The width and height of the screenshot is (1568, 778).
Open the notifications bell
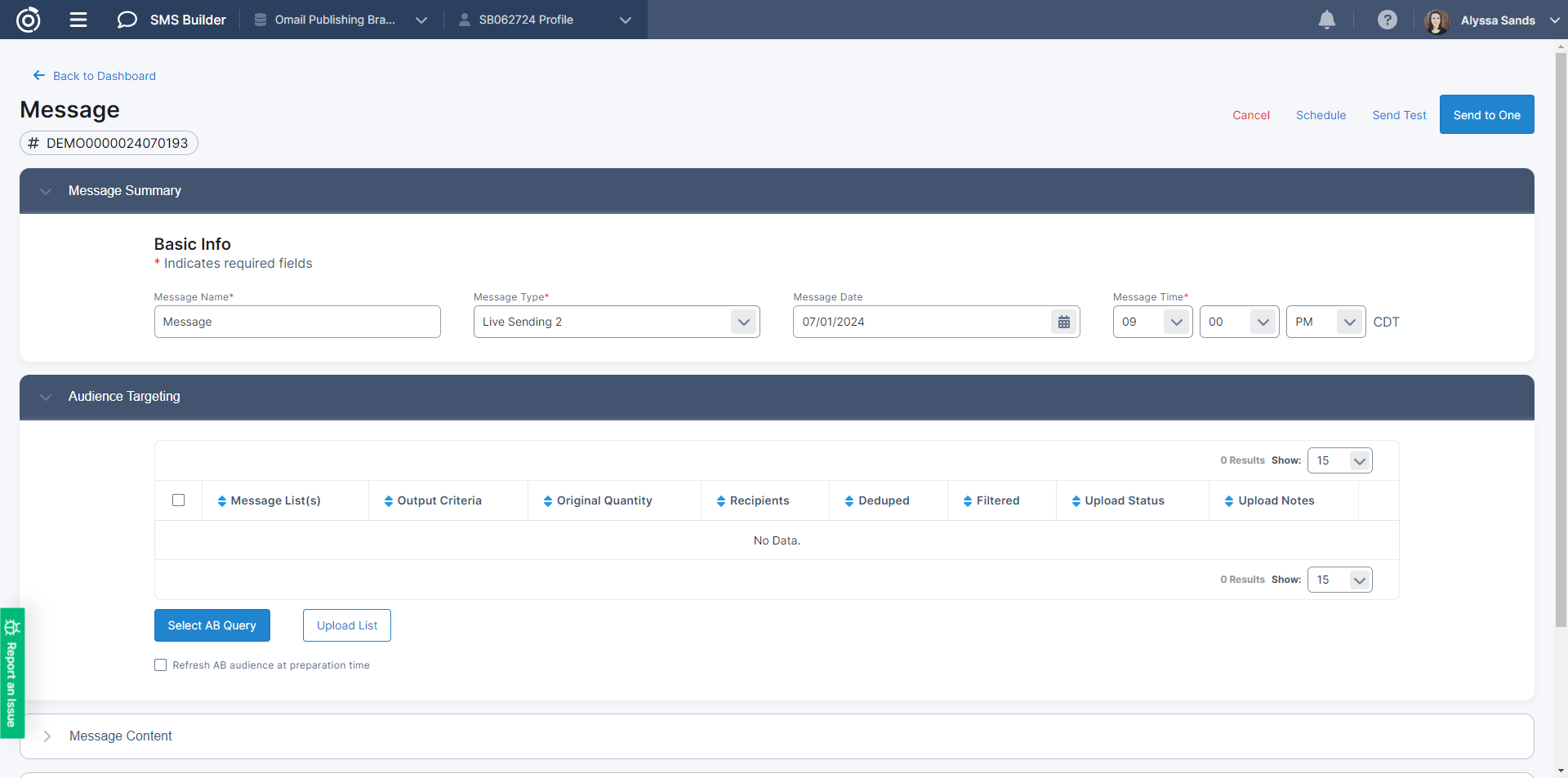pos(1327,20)
